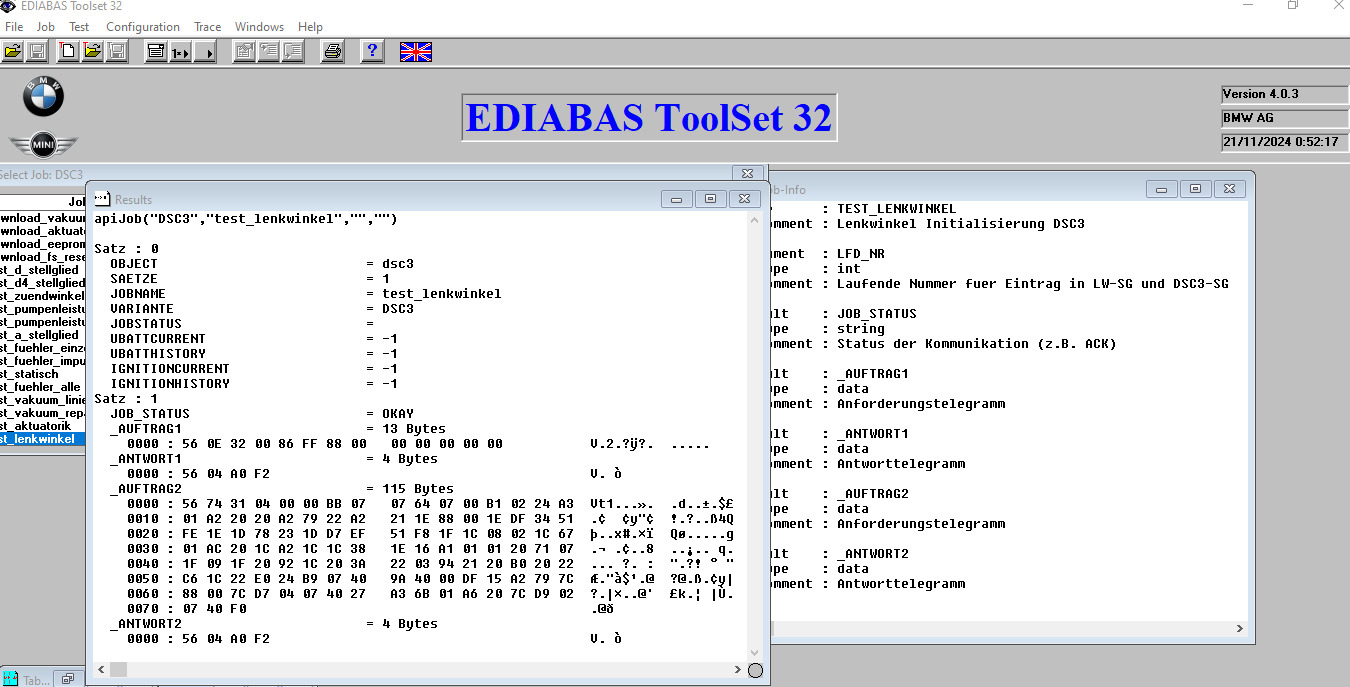Image resolution: width=1350 pixels, height=687 pixels.
Task: Close the Results window
Action: click(745, 199)
